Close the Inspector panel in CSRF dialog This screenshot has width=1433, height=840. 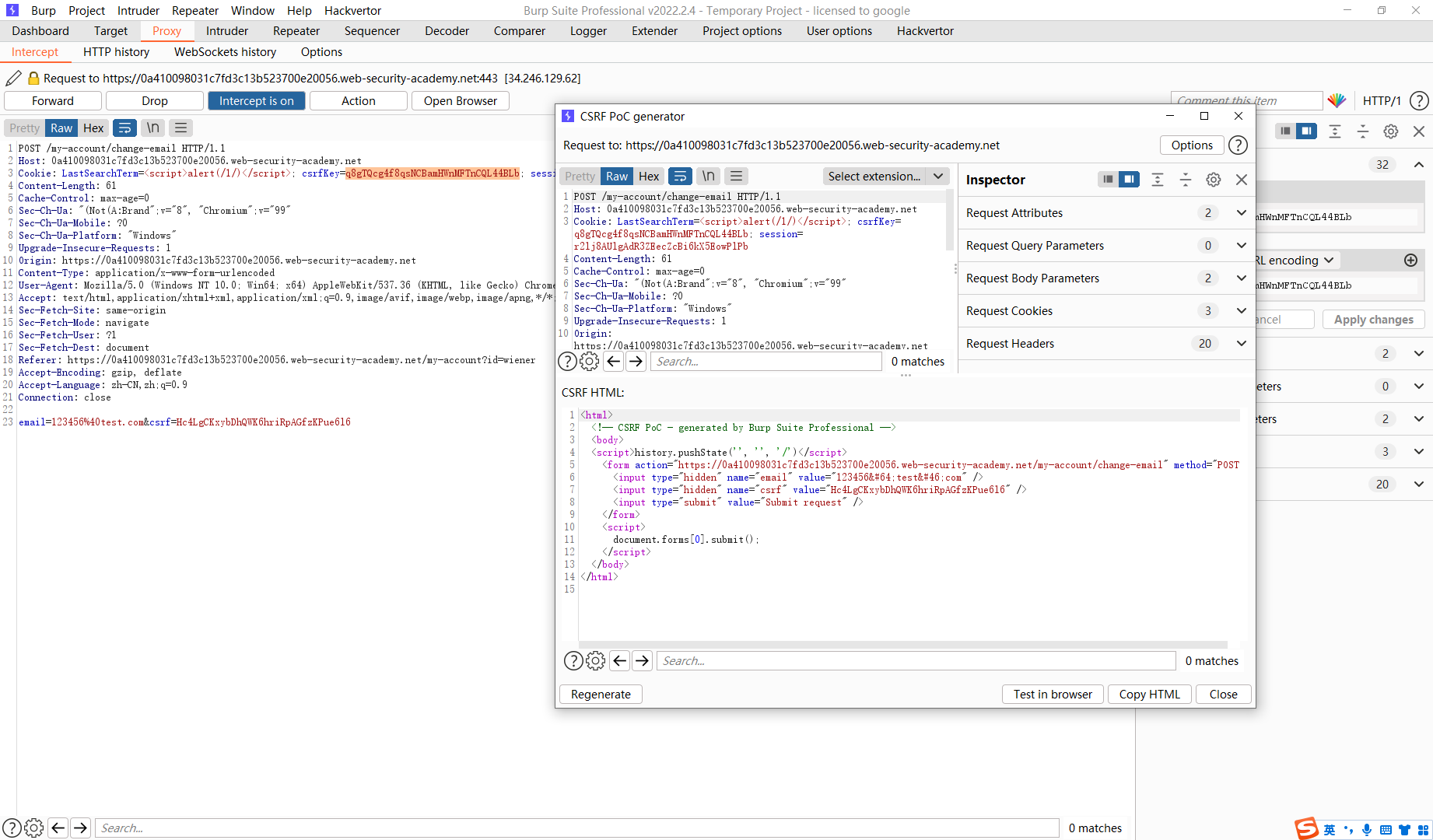(1242, 180)
